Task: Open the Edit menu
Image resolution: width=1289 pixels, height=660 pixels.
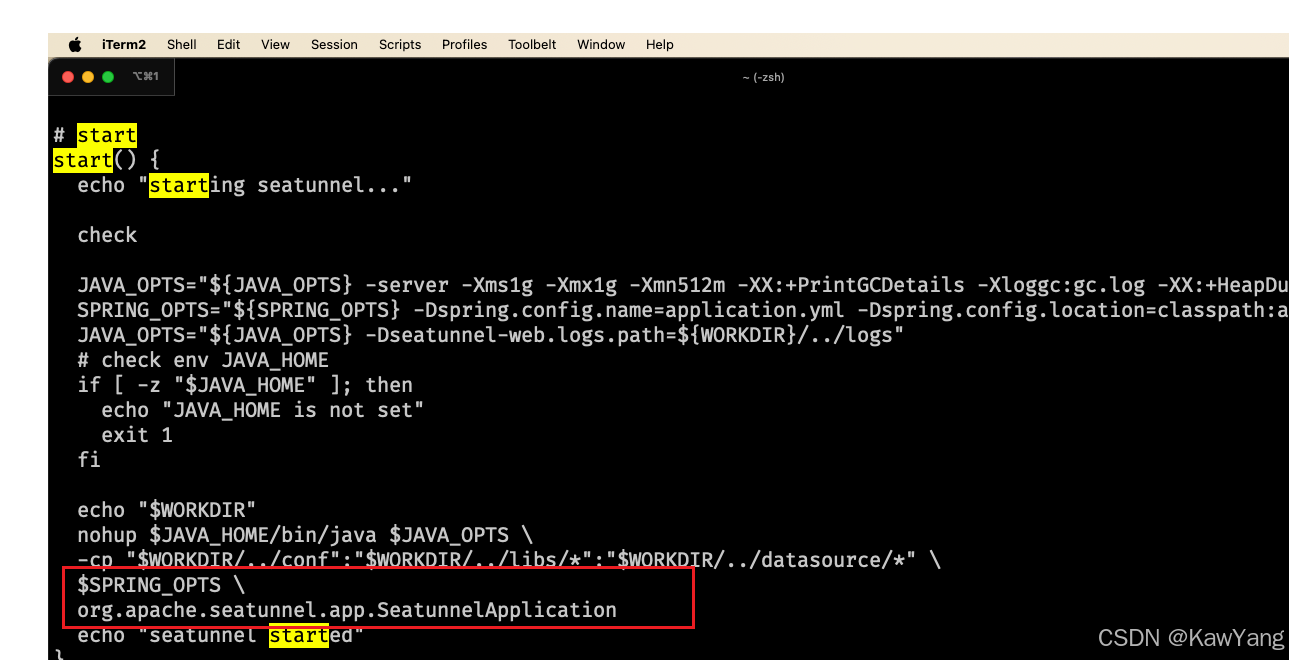Action: [229, 44]
